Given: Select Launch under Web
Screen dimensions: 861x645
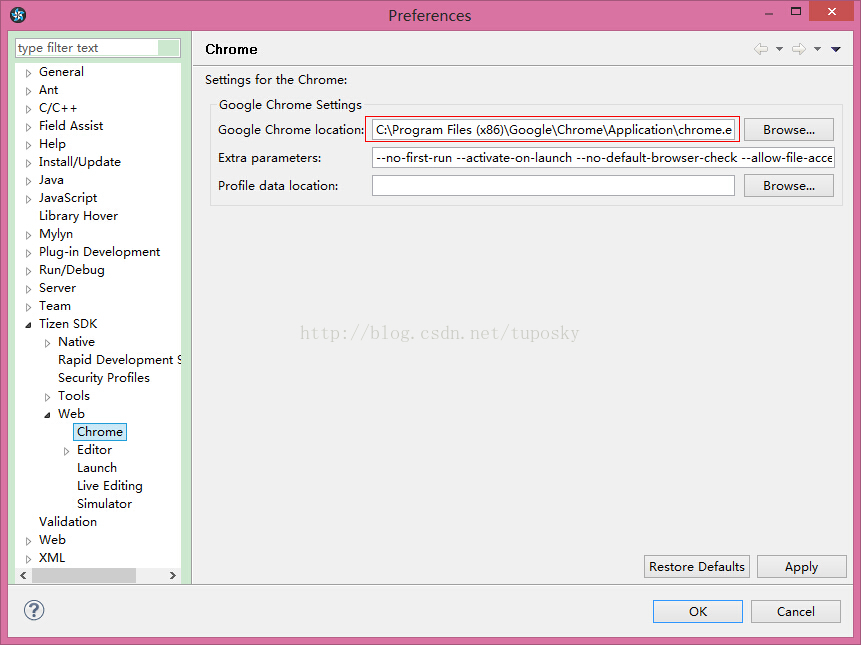Looking at the screenshot, I should [97, 468].
